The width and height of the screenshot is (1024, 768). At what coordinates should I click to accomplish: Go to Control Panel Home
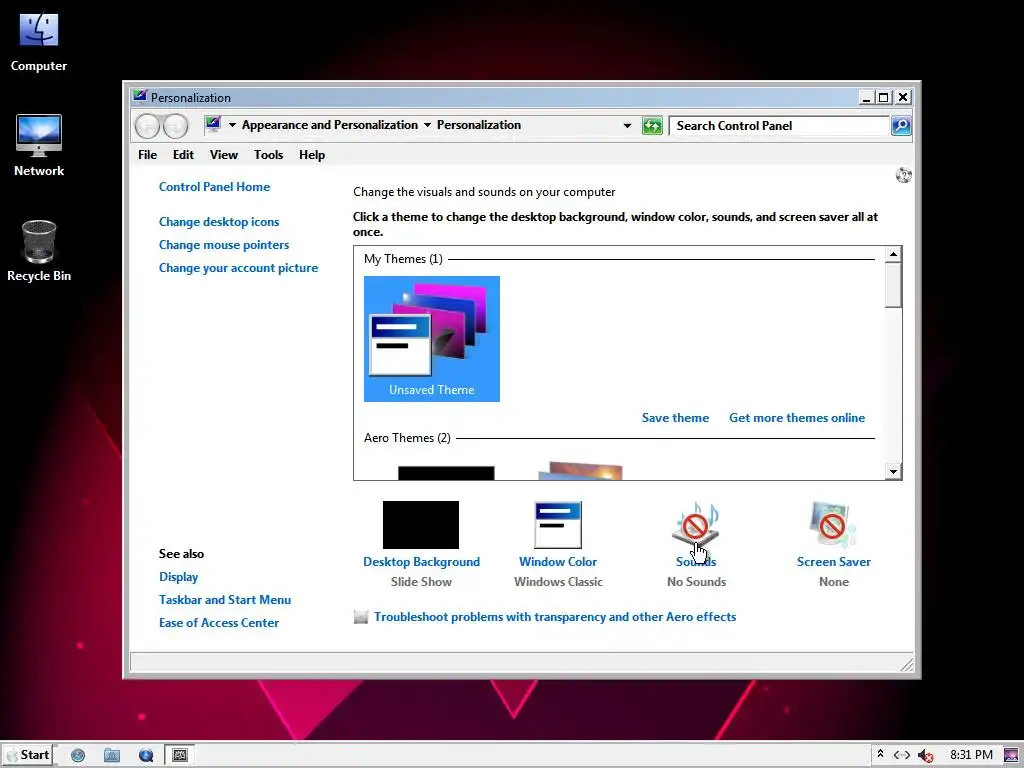[214, 187]
